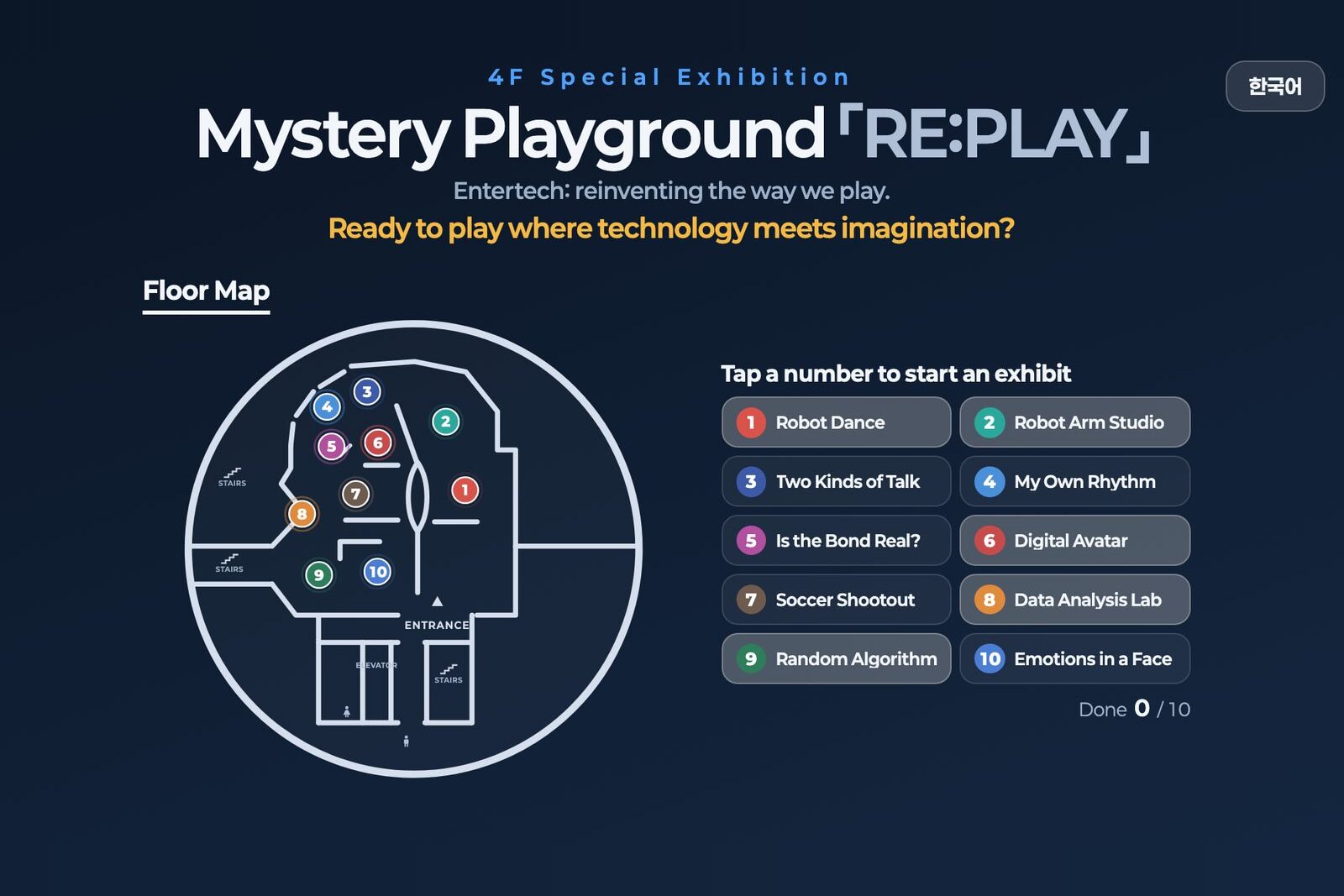
Task: Choose the Is the Bond Real? exhibit
Action: coord(836,541)
